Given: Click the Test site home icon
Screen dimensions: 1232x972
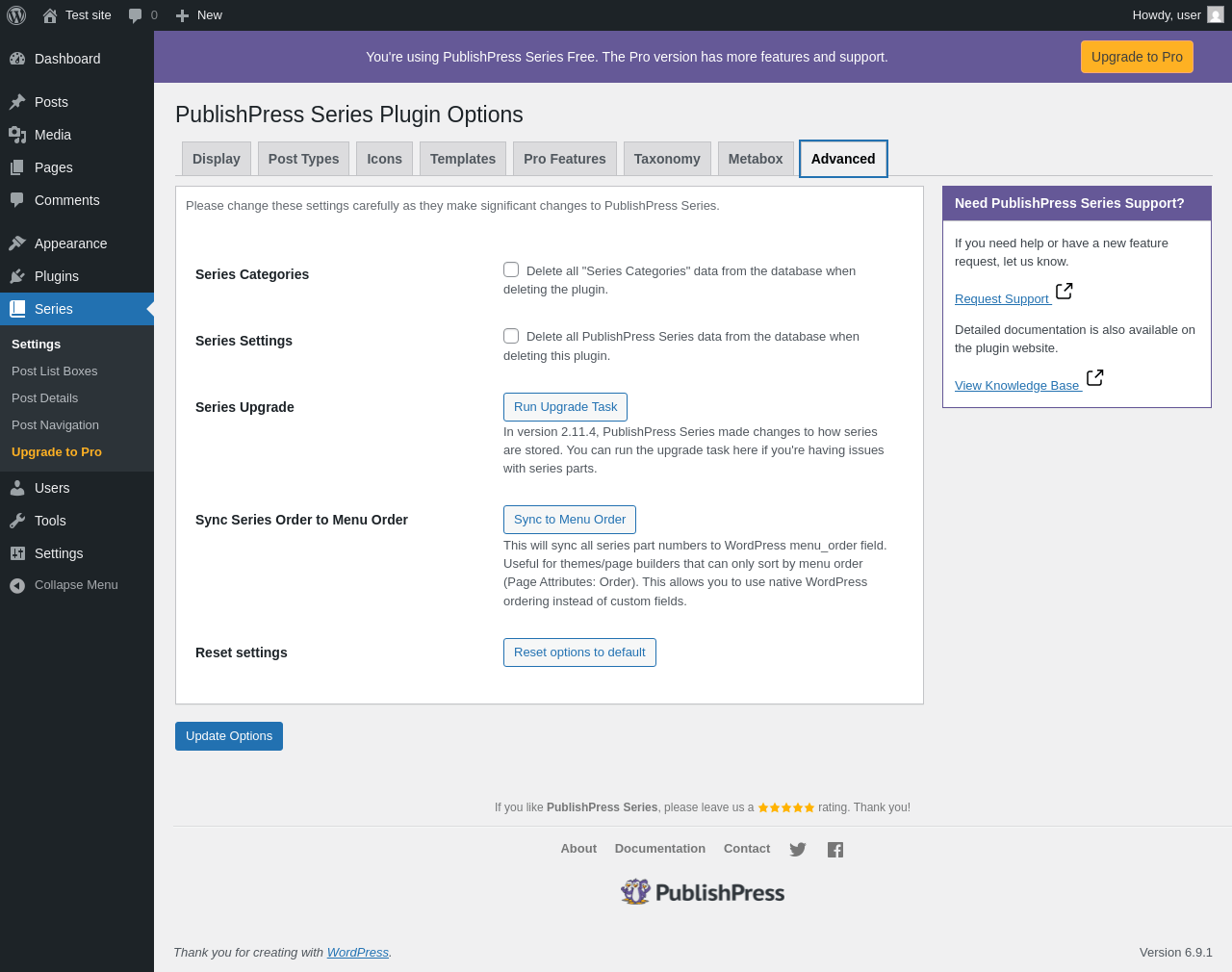Looking at the screenshot, I should (x=50, y=15).
